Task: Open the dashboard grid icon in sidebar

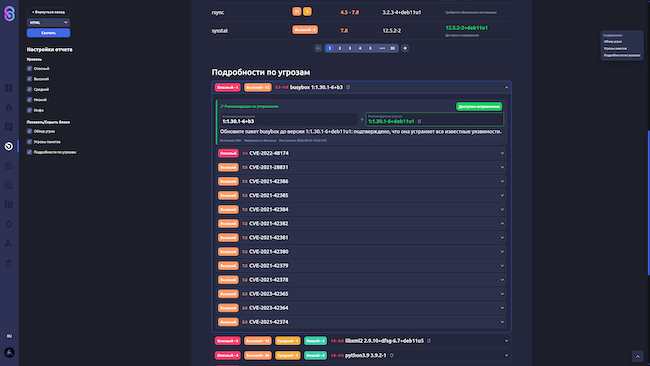Action: (9, 88)
